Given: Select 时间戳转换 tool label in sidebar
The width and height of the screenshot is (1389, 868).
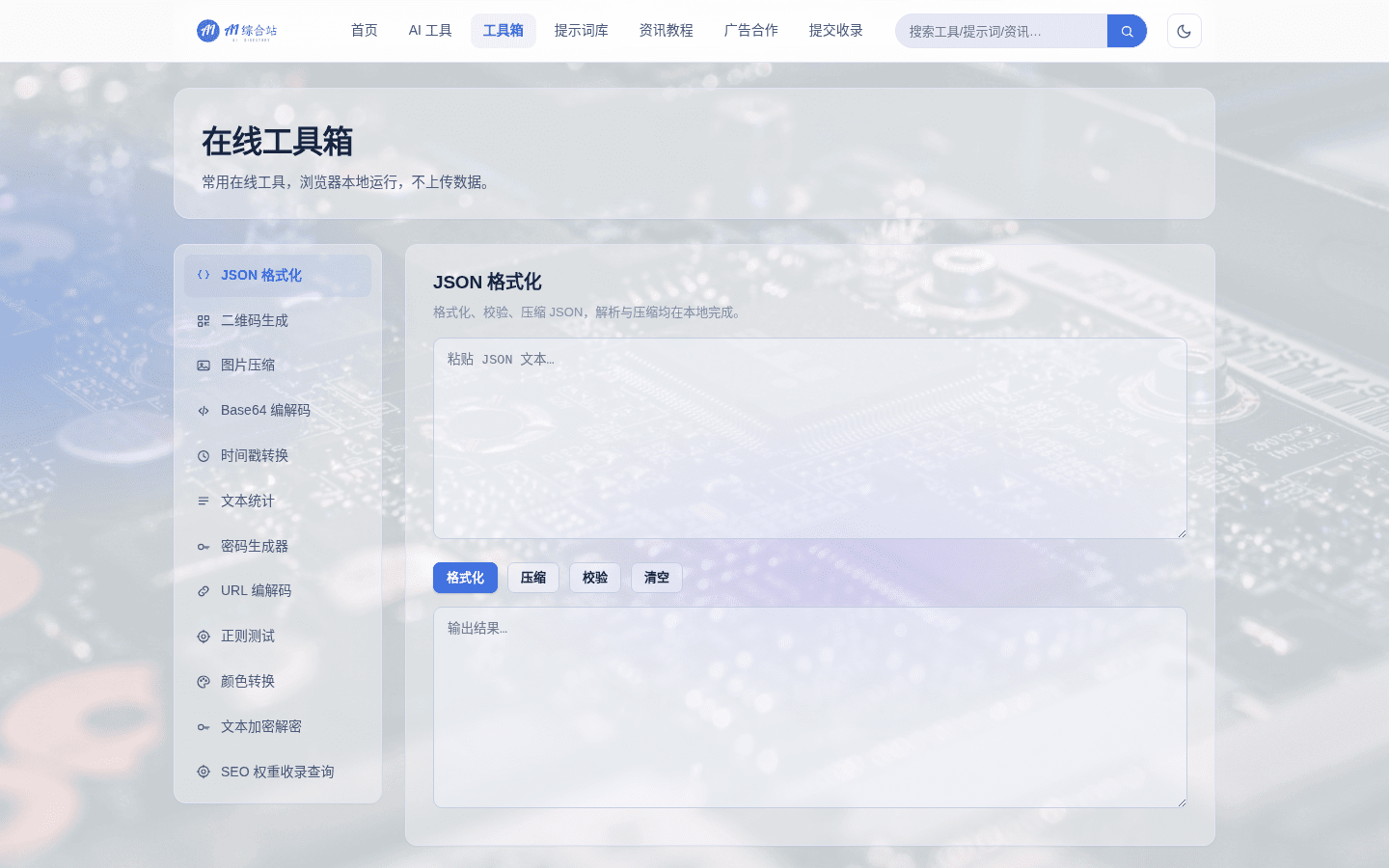Looking at the screenshot, I should coord(255,456).
